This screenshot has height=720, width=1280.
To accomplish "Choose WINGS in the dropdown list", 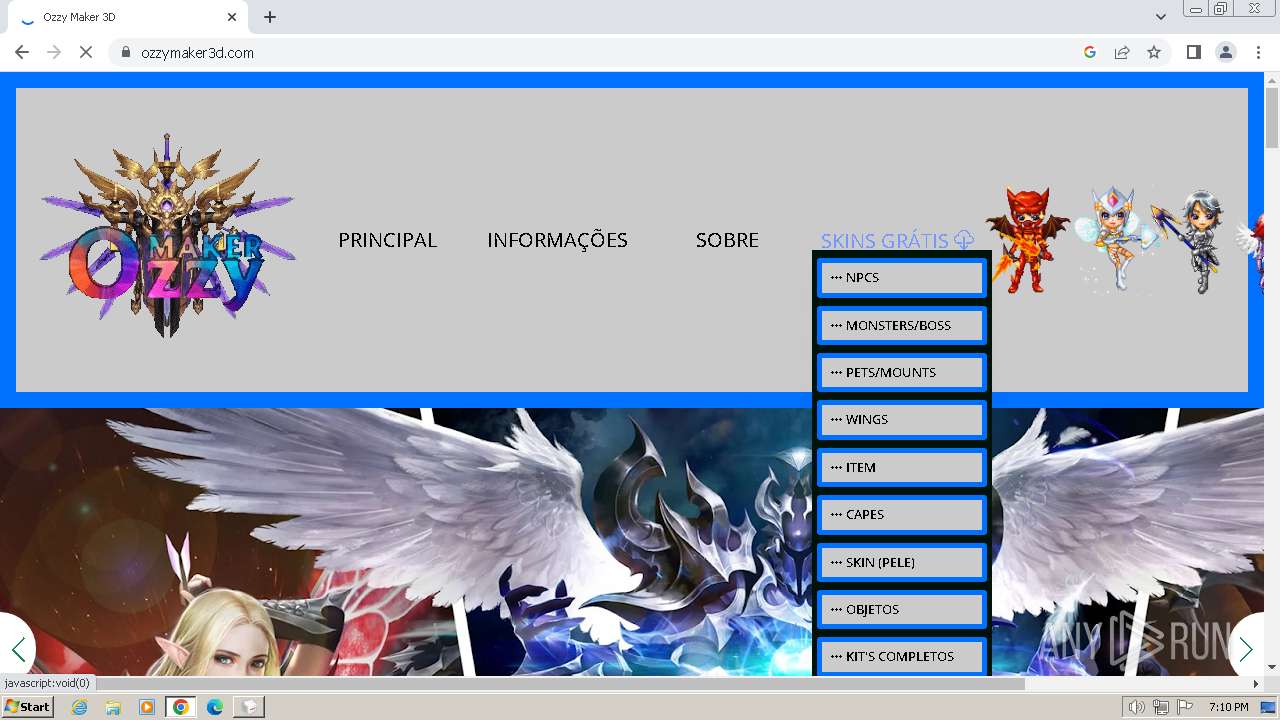I will coord(902,420).
